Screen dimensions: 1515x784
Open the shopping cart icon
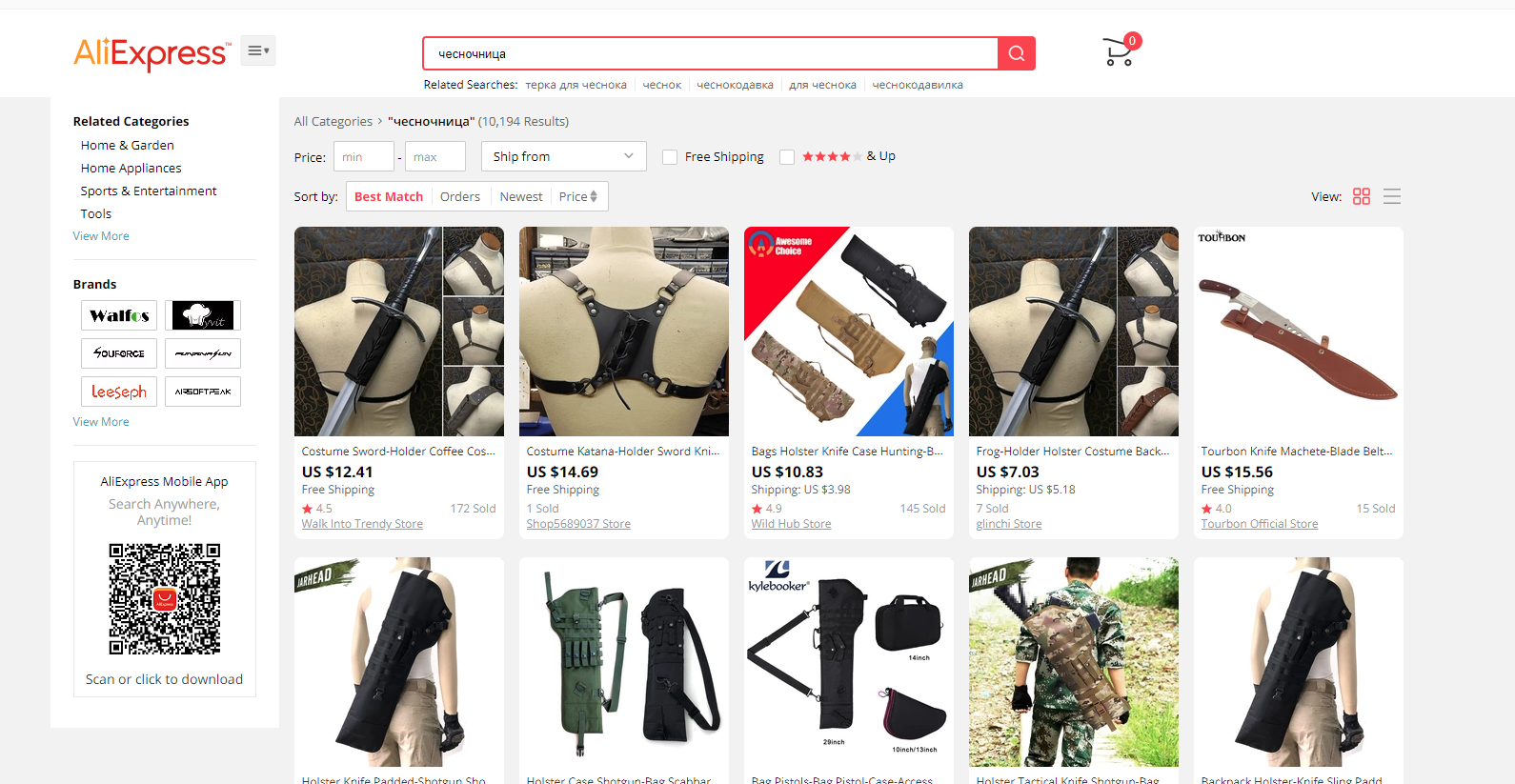(x=1120, y=51)
